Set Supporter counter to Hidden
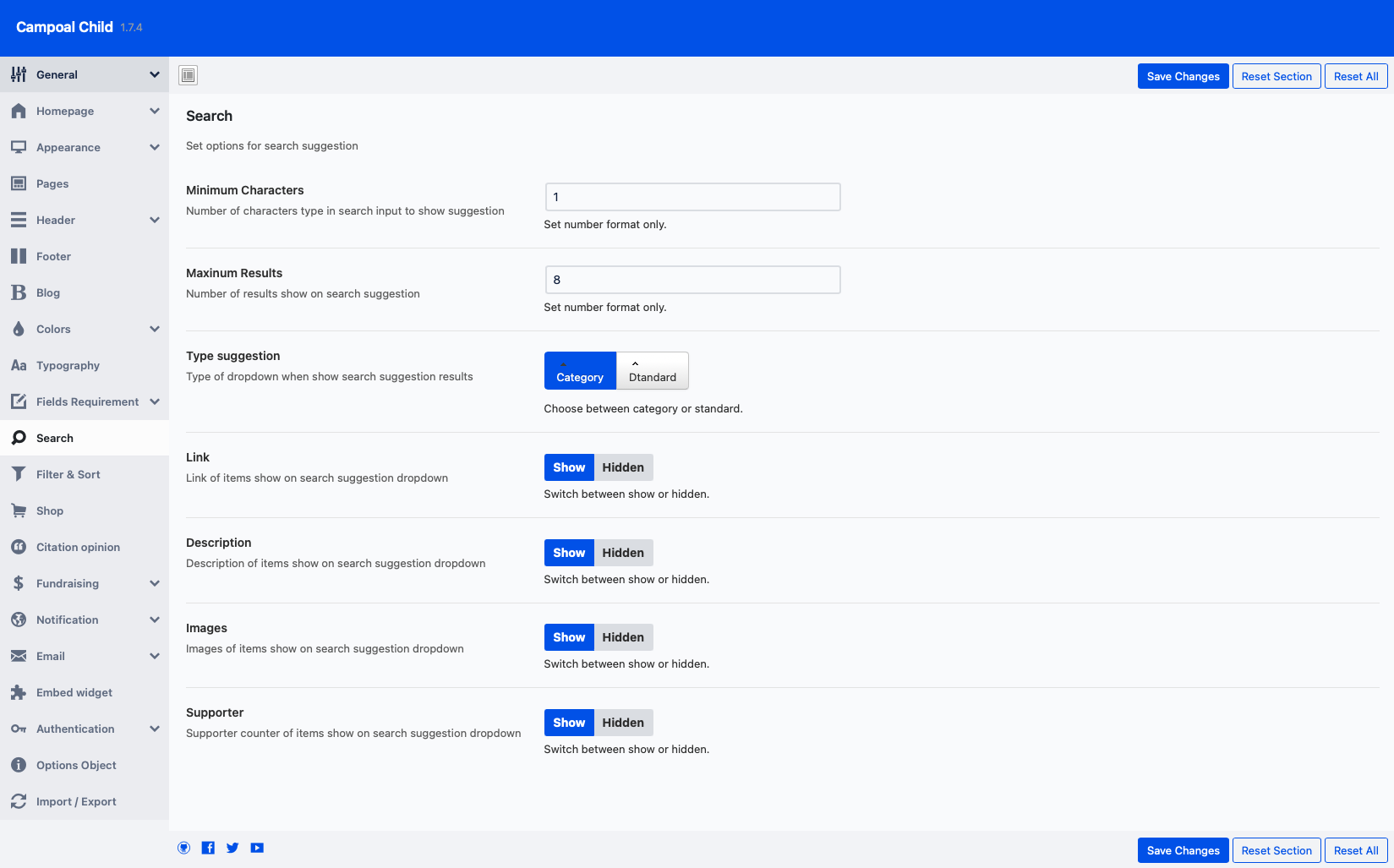Image resolution: width=1394 pixels, height=868 pixels. pyautogui.click(x=623, y=723)
